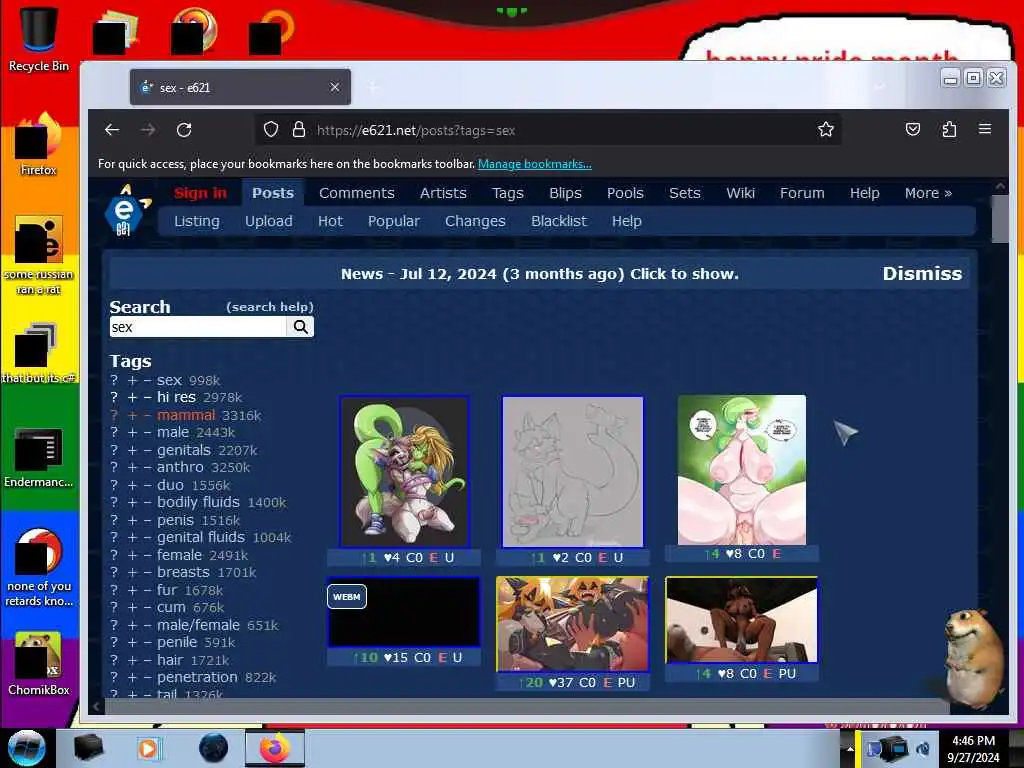1024x768 pixels.
Task: Select the Endermanc... desktop icon
Action: tap(38, 458)
